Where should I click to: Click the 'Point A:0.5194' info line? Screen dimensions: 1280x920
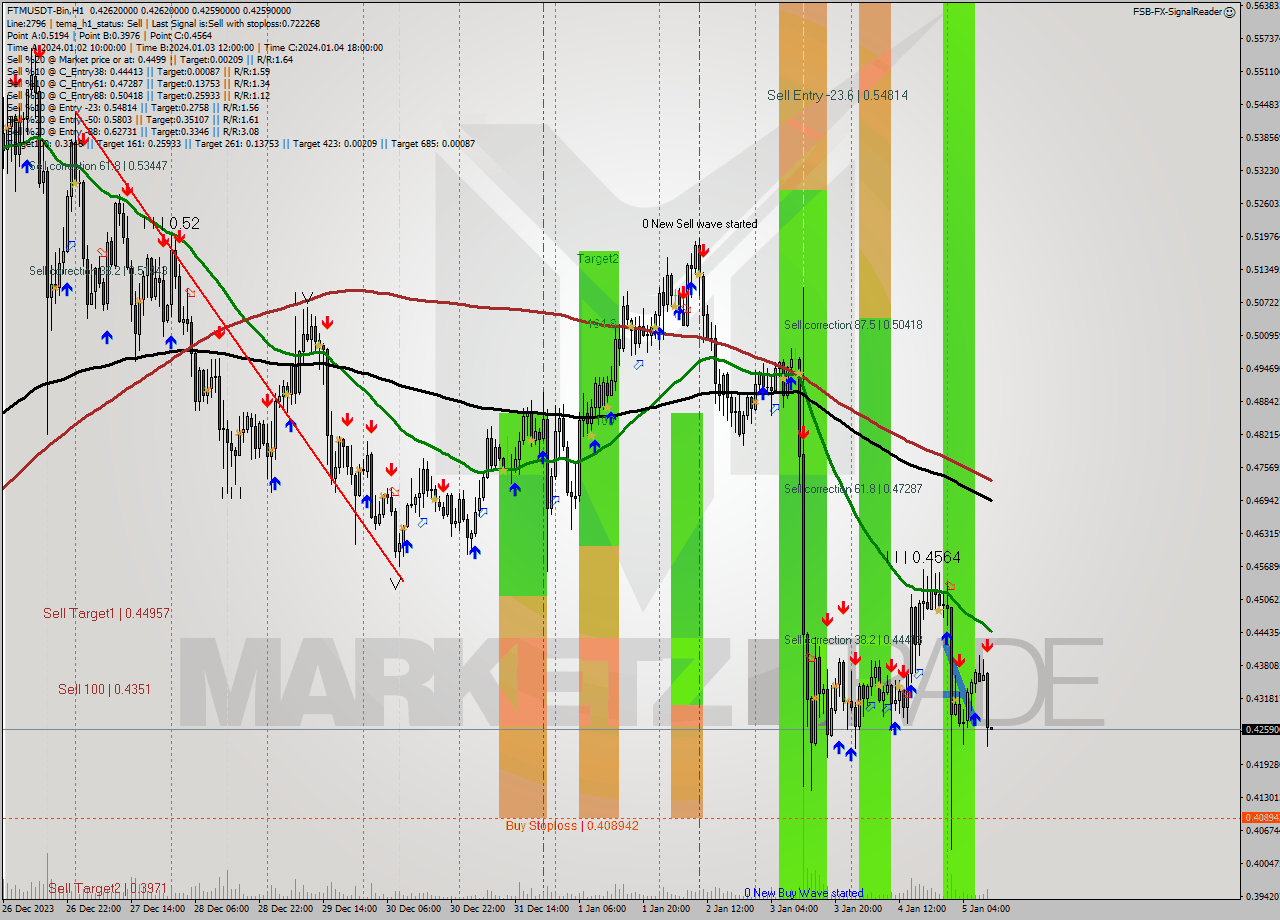tap(37, 35)
